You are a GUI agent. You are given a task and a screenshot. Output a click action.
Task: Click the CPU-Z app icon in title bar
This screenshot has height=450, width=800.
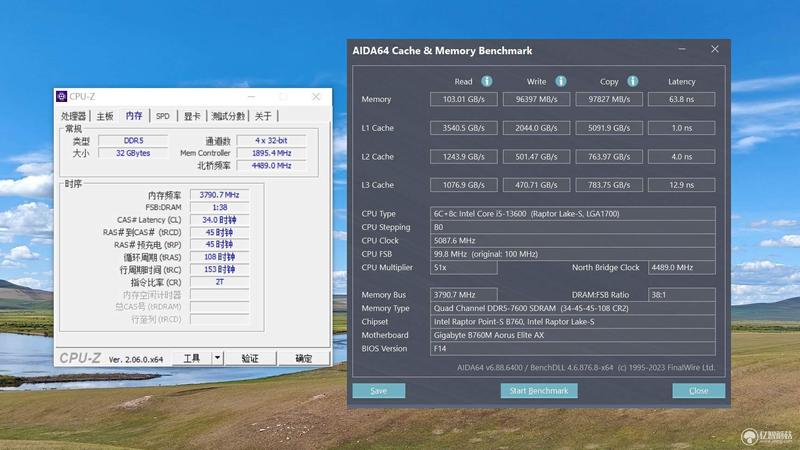pos(62,96)
